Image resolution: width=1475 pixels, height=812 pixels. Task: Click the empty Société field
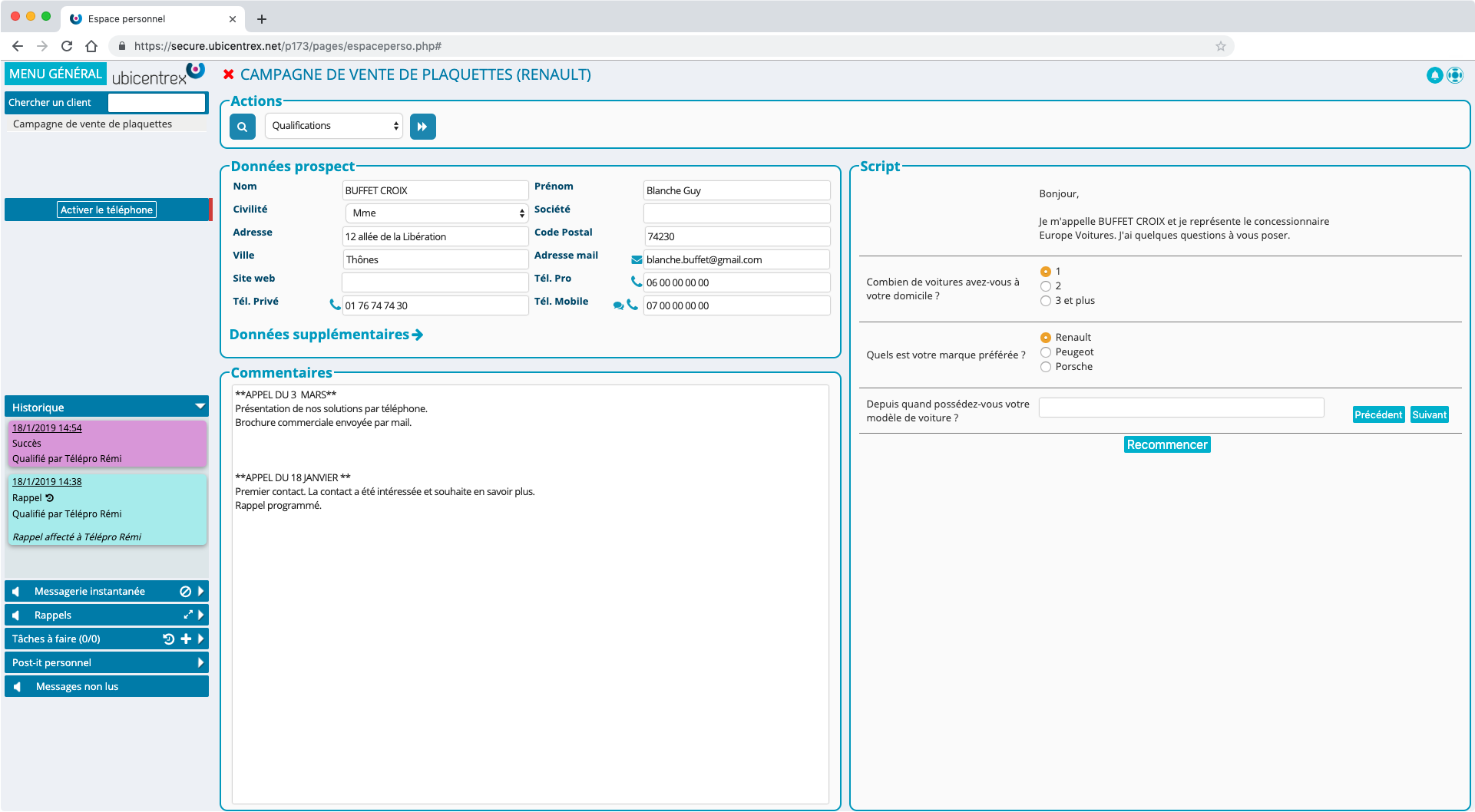coord(736,213)
